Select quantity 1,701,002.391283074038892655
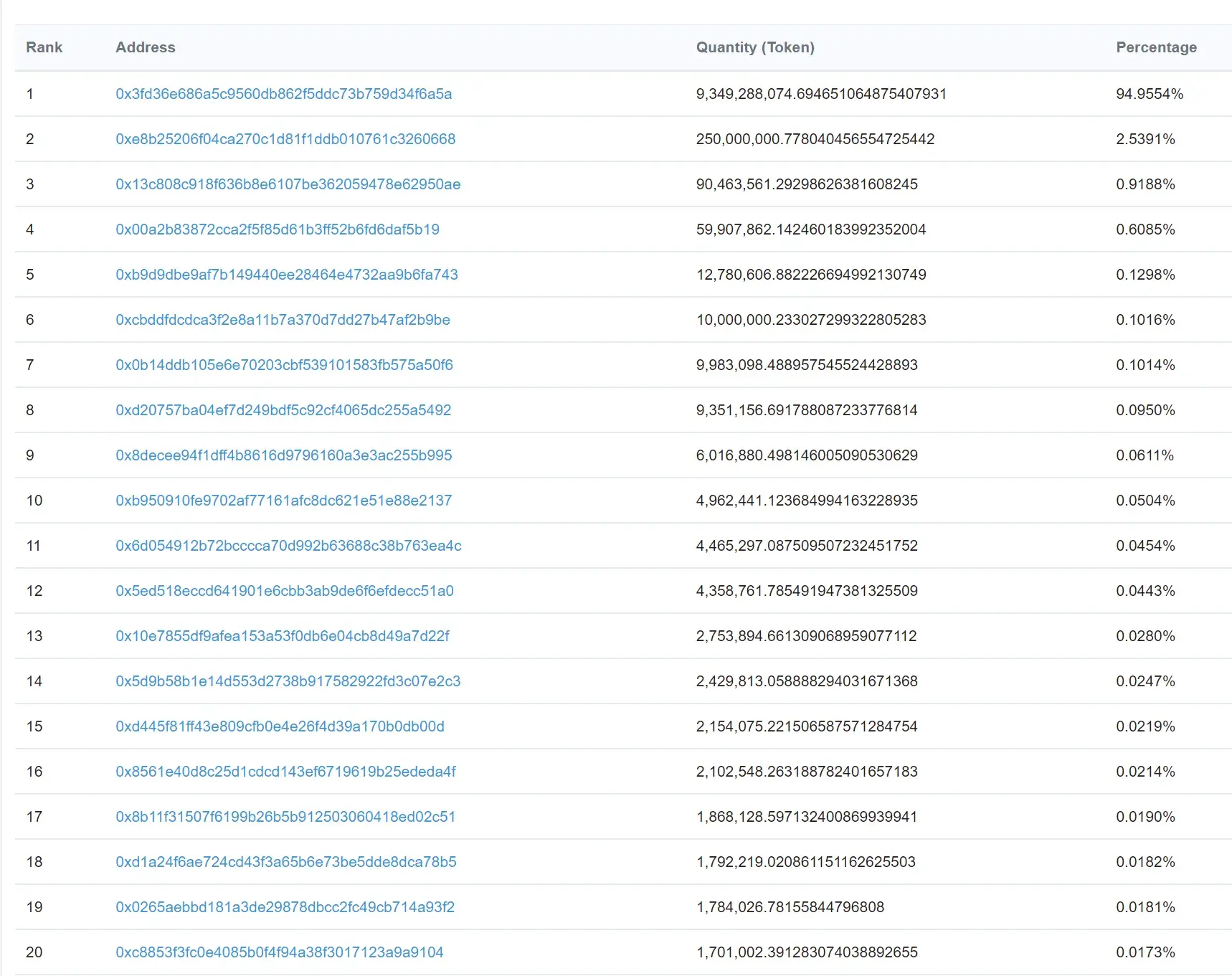The image size is (1232, 976). (807, 952)
